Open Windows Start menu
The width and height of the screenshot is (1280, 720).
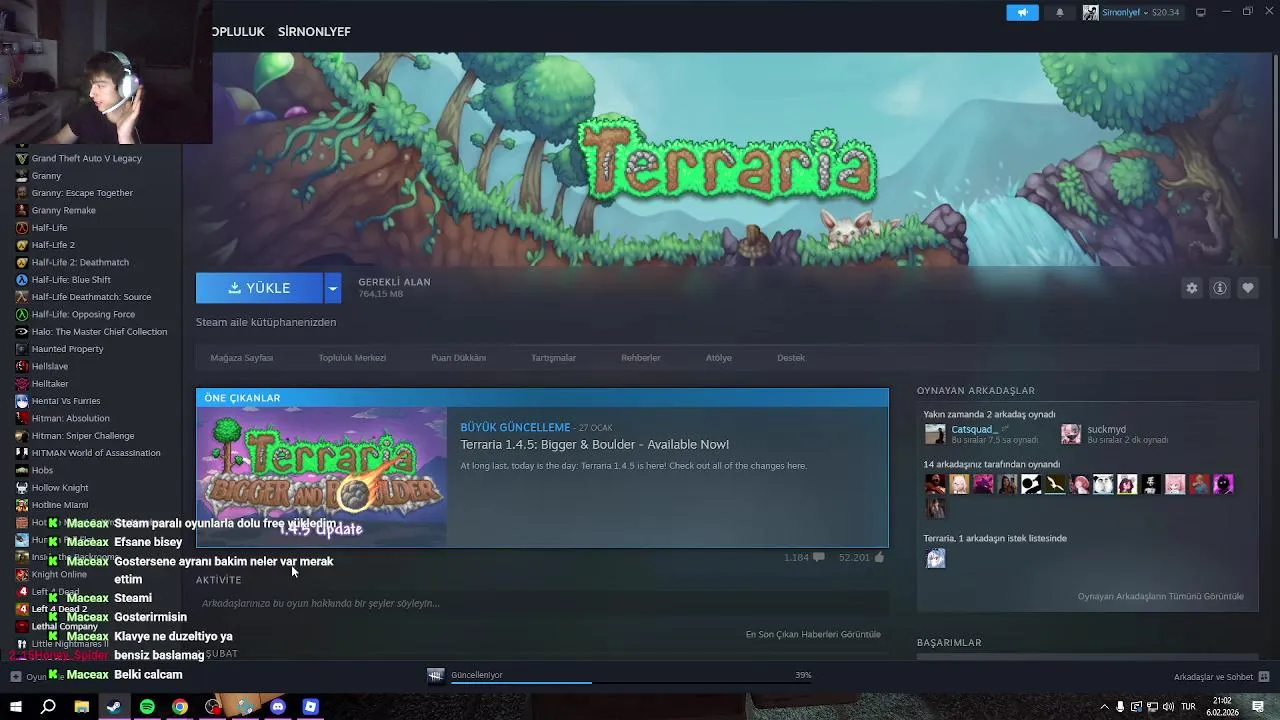pos(15,707)
